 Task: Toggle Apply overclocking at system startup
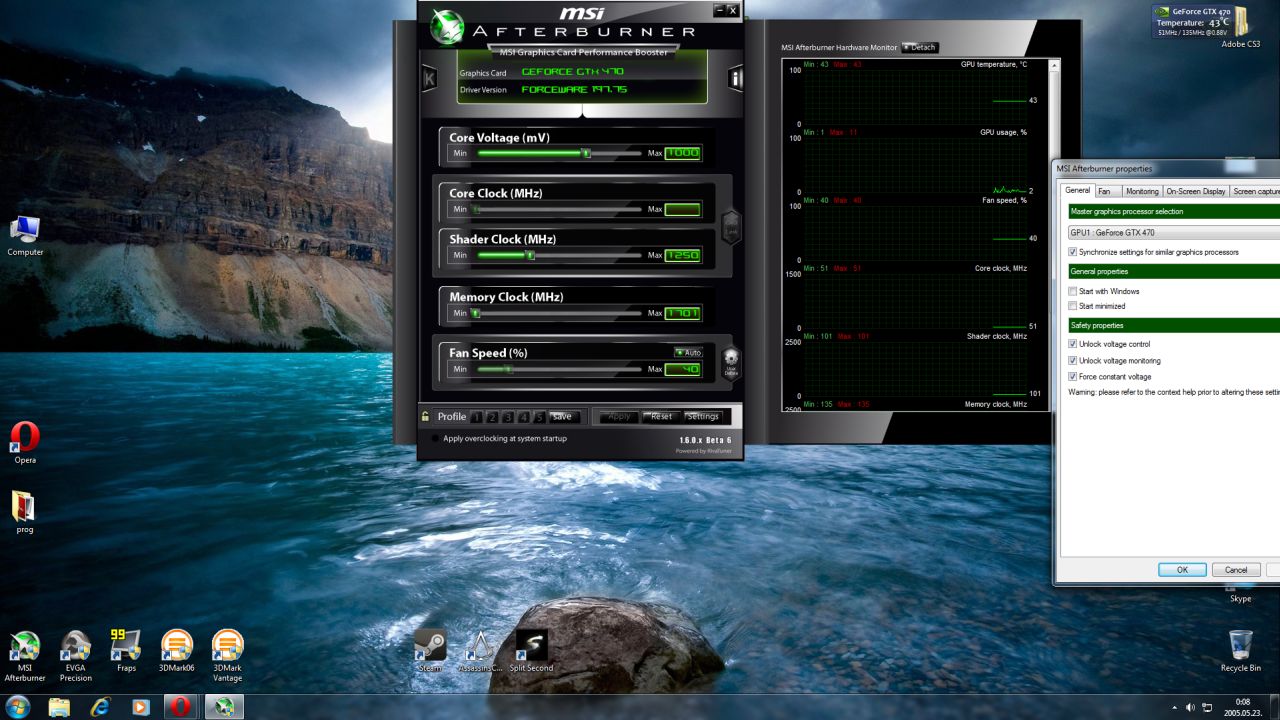435,438
